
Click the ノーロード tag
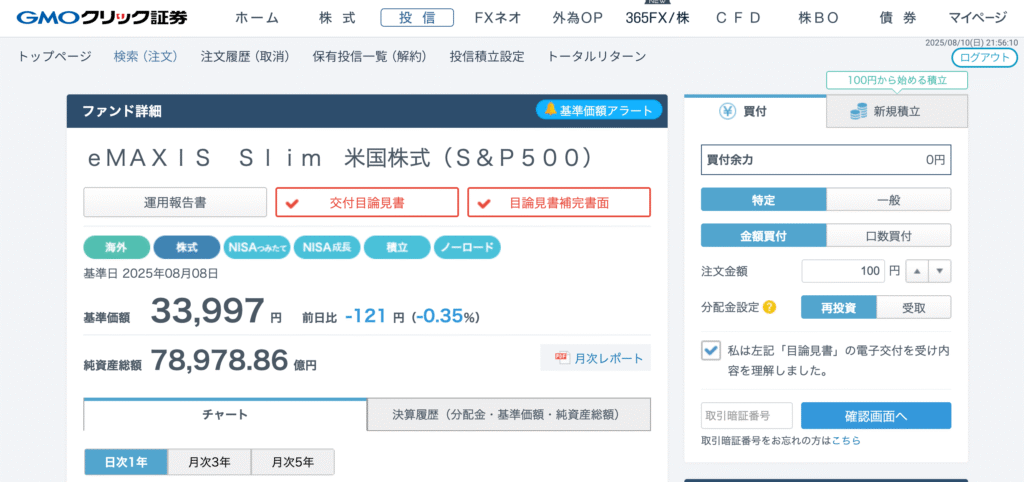468,248
